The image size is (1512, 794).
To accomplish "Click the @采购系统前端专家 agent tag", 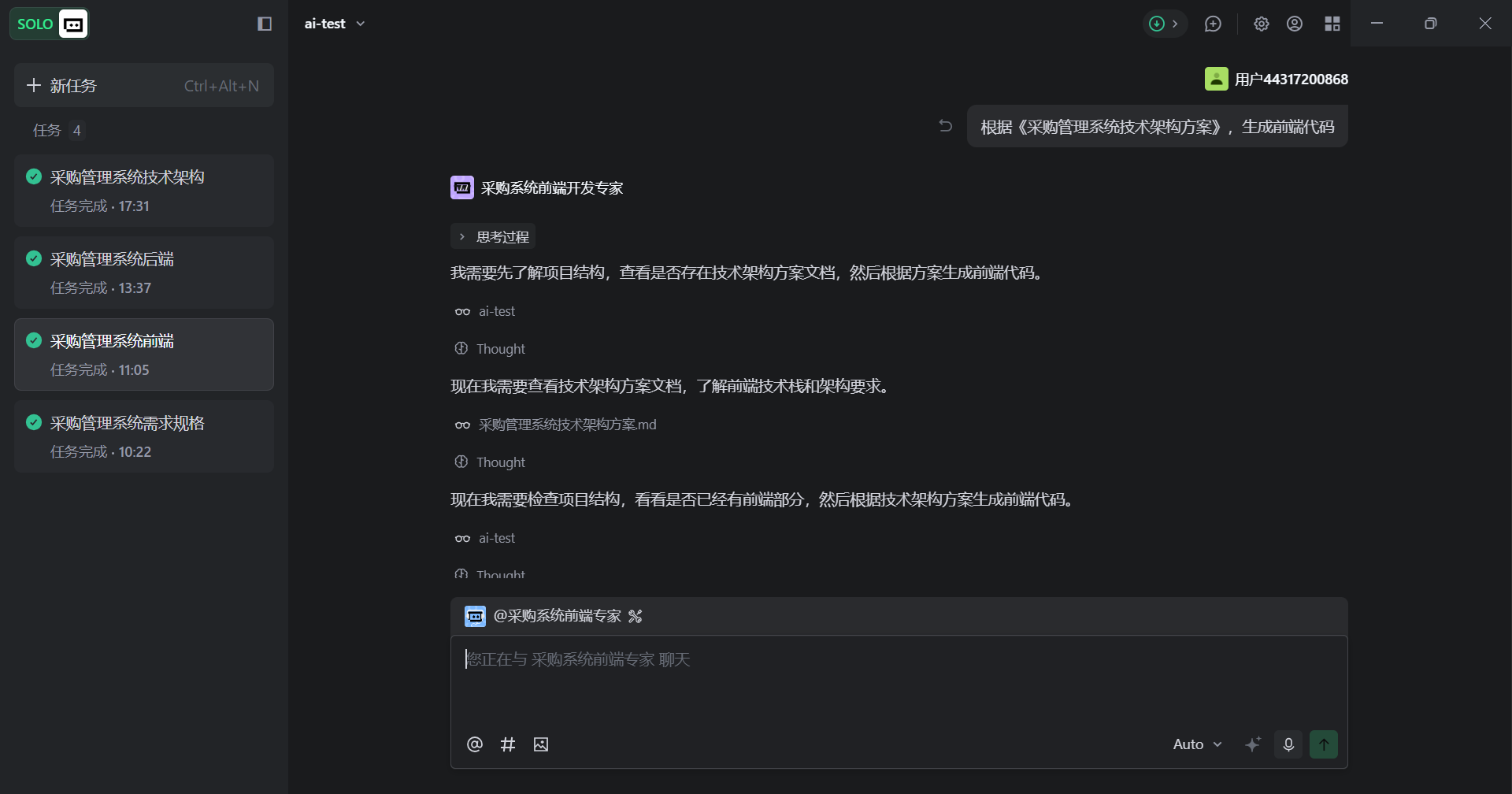I will click(558, 616).
